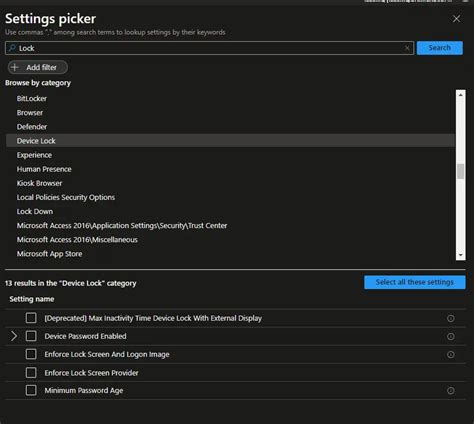
Task: Click the scroll-up arrow of category list
Action: click(461, 95)
